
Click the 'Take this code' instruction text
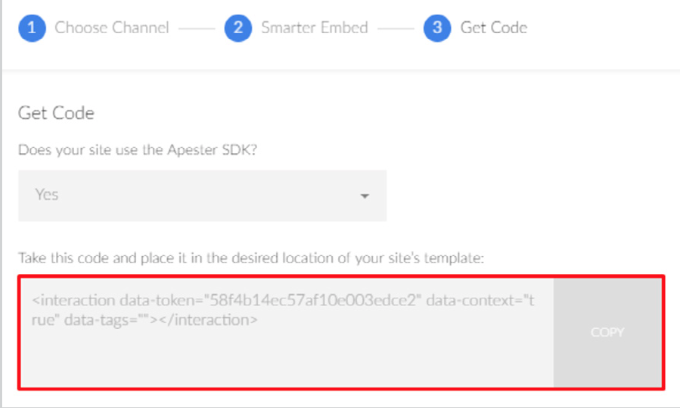tap(251, 258)
